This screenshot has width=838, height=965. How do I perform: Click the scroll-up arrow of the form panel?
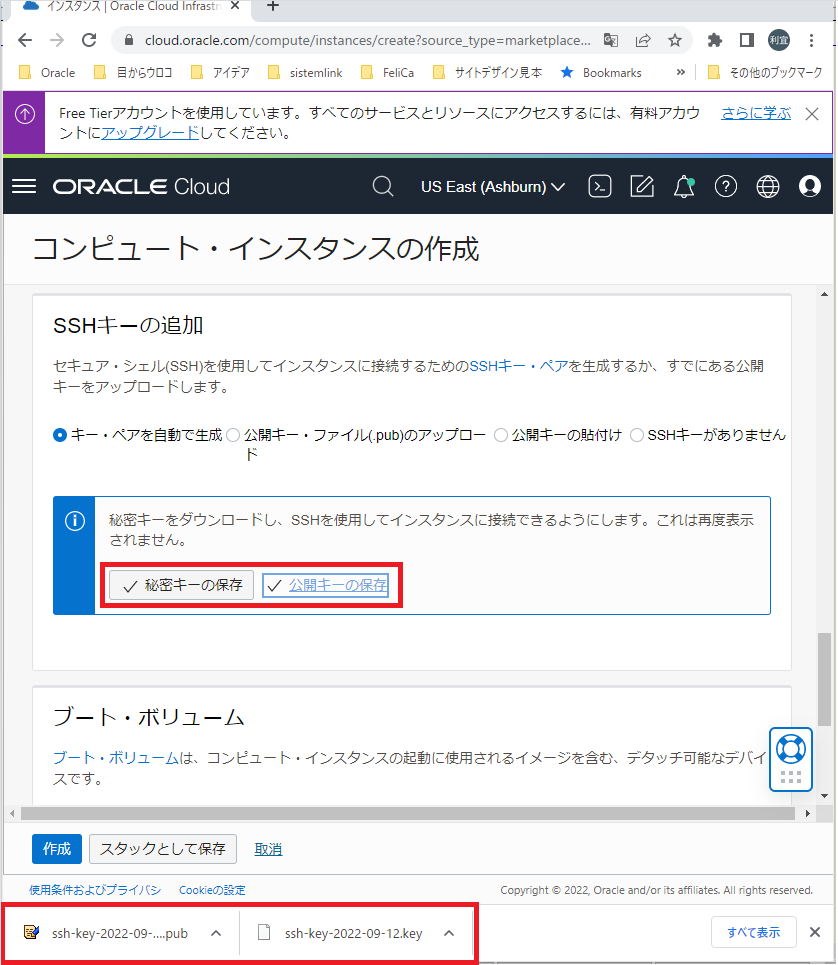(x=824, y=294)
